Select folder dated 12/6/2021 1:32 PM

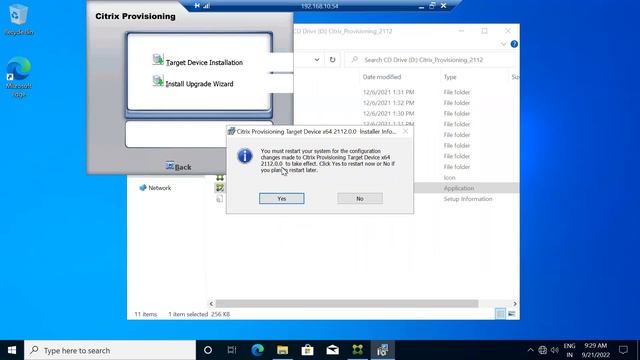coord(389,103)
